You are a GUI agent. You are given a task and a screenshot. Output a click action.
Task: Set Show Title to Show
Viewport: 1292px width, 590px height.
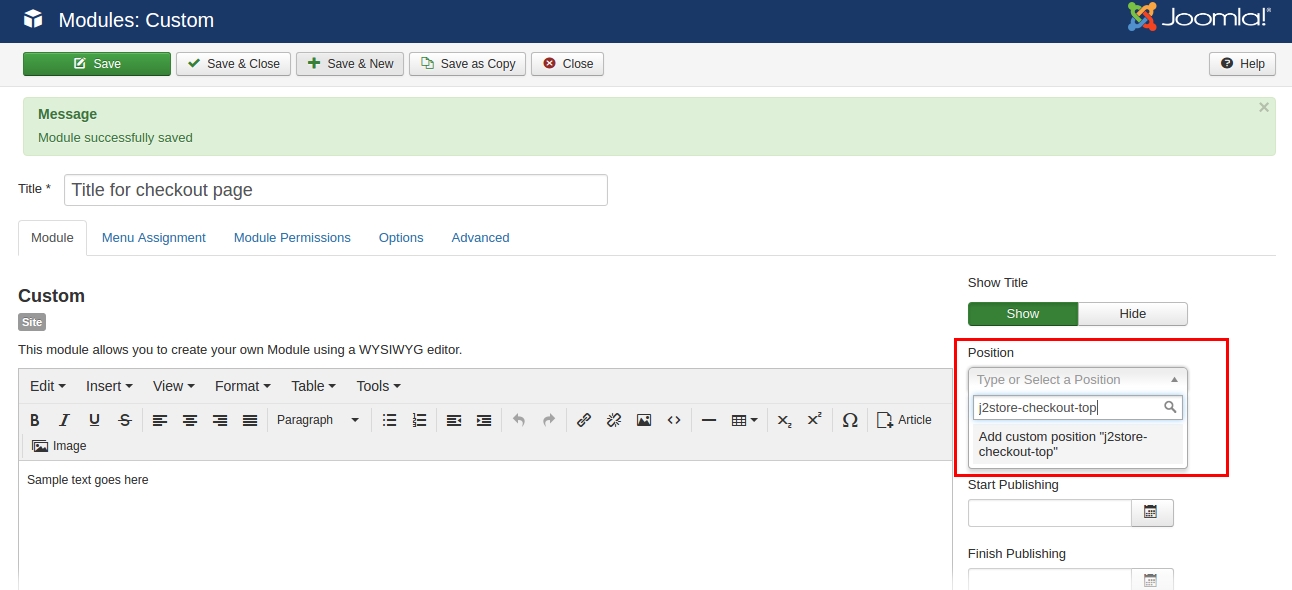coord(1022,314)
